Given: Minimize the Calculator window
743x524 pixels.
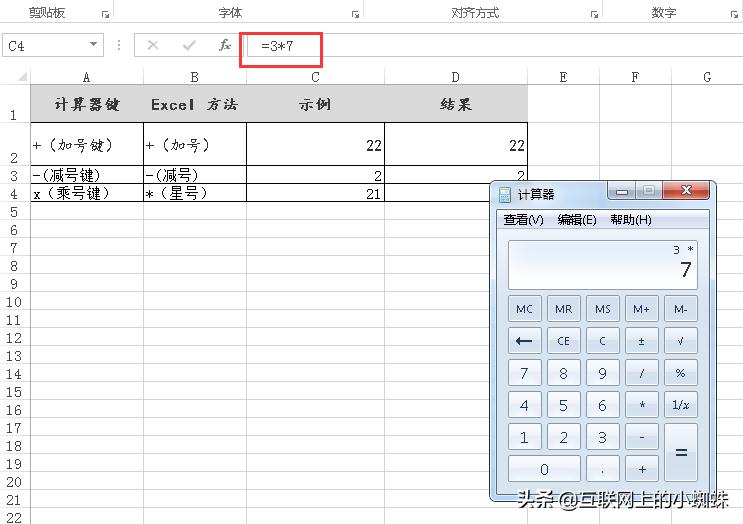Looking at the screenshot, I should tap(622, 191).
